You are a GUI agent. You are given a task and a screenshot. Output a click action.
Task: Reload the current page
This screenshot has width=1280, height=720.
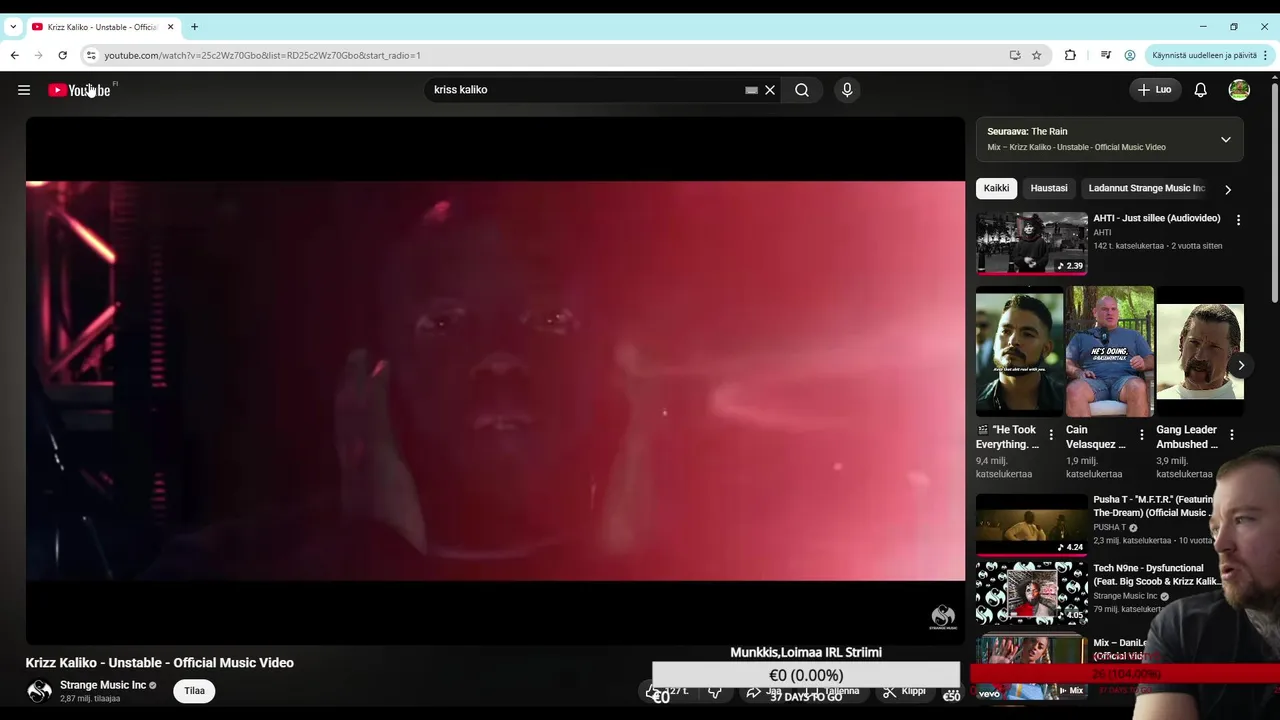click(x=62, y=55)
